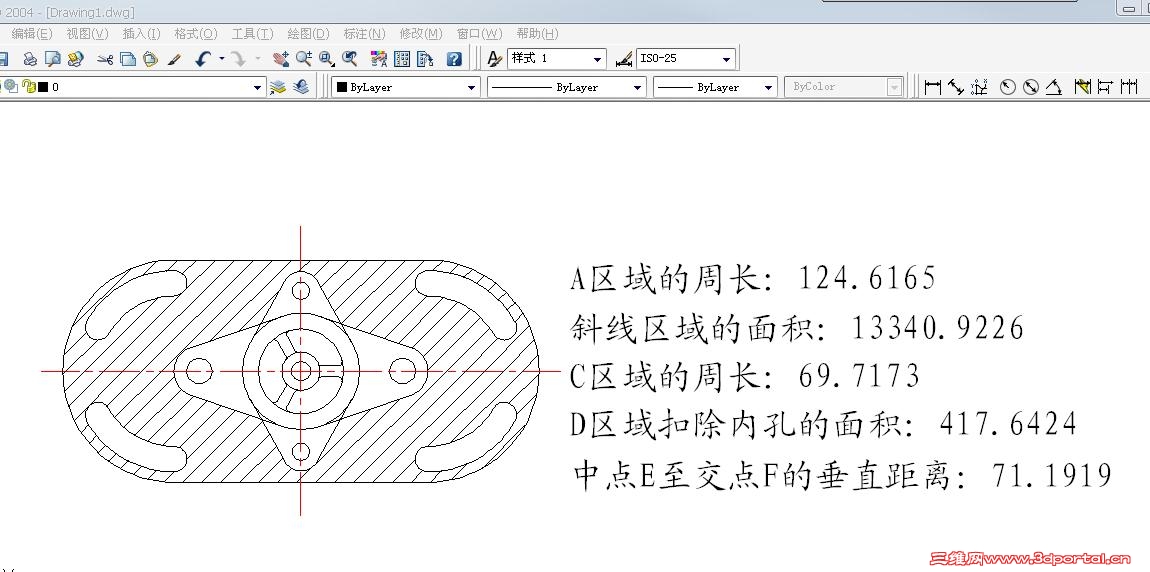This screenshot has height=572, width=1150.
Task: Select the Aligned Dimension tool
Action: click(x=956, y=87)
